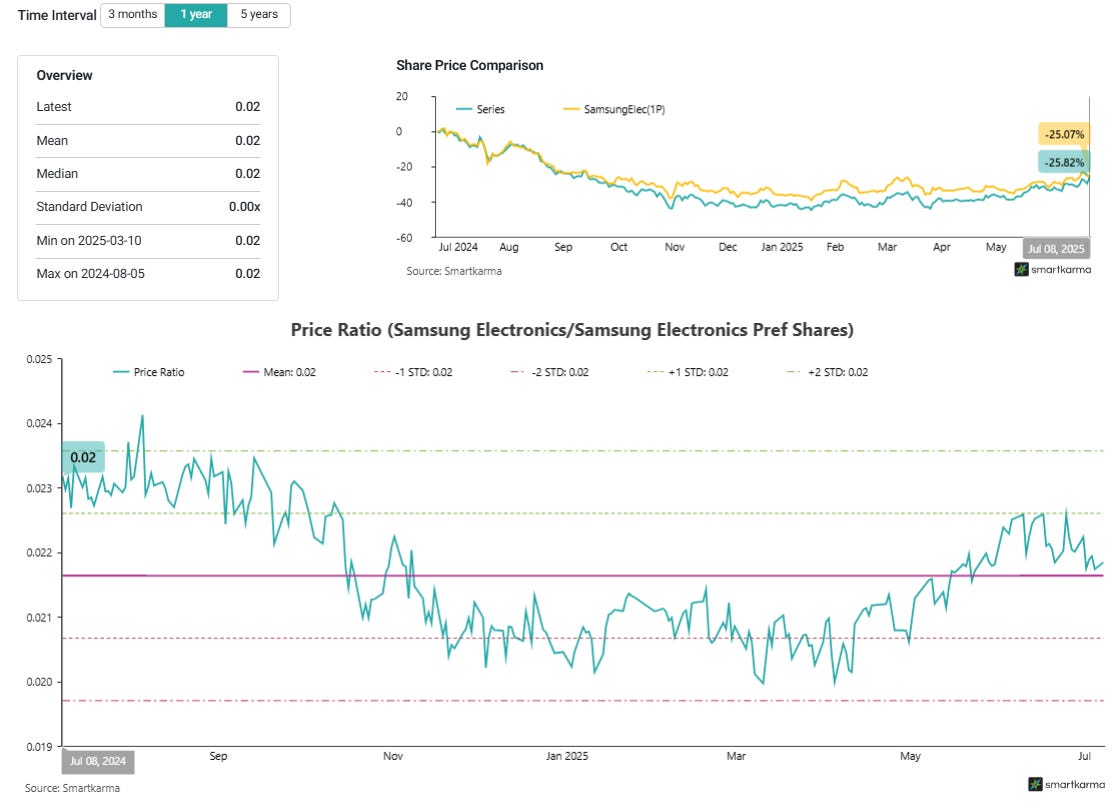Image resolution: width=1118 pixels, height=810 pixels.
Task: Click the Jul 08, 2025 date marker
Action: click(x=1056, y=249)
